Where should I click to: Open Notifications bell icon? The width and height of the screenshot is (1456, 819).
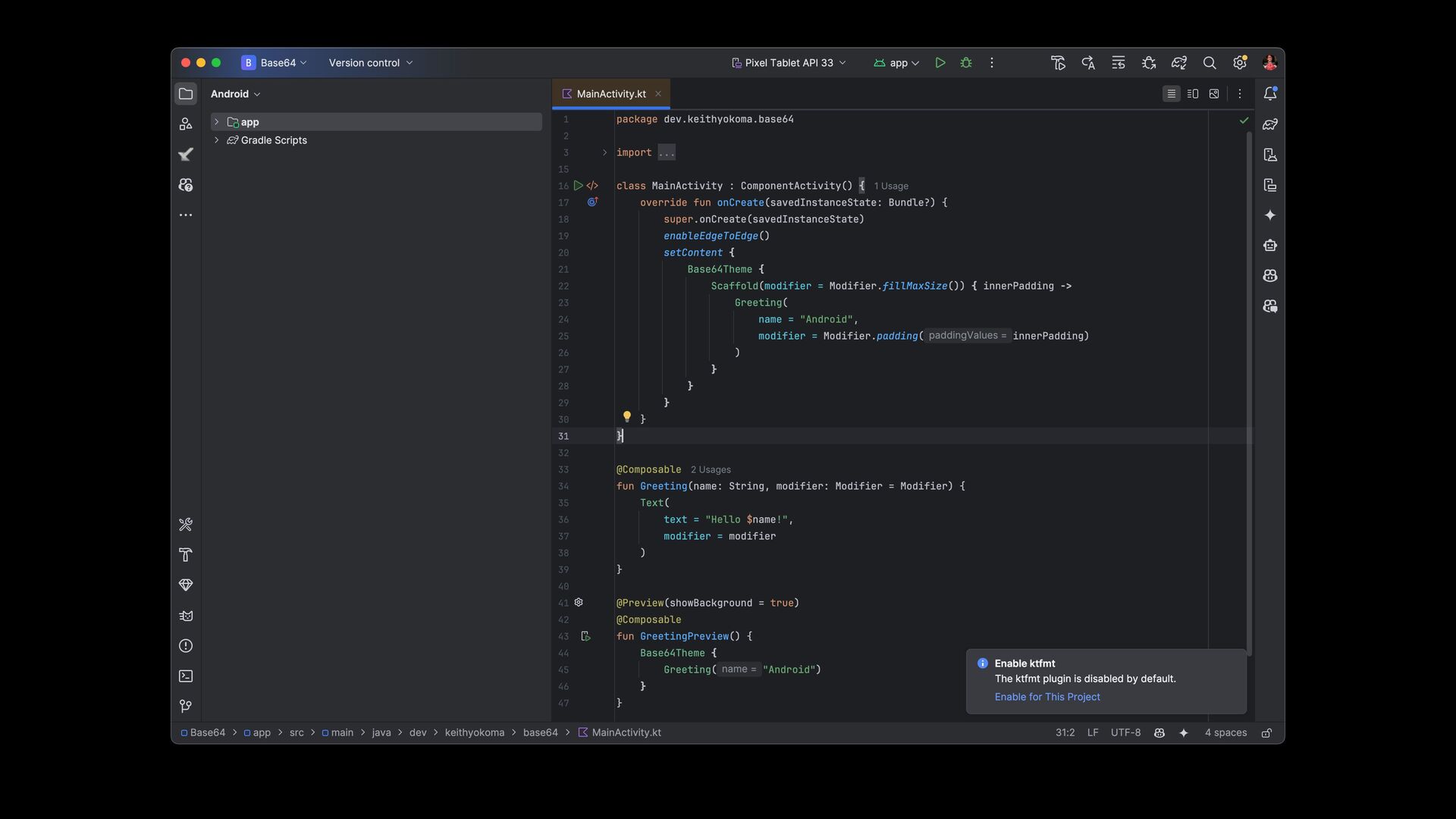click(x=1270, y=94)
